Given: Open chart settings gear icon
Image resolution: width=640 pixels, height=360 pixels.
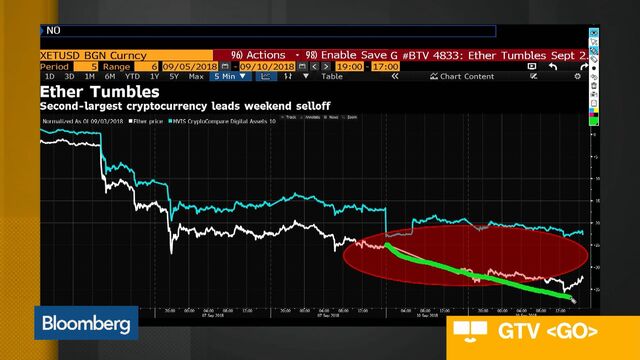Looking at the screenshot, I should coord(577,76).
